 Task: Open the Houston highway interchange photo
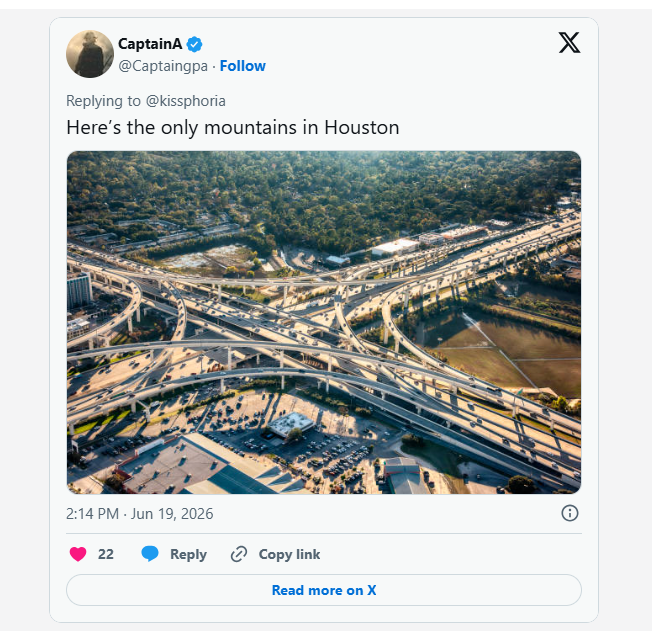(x=324, y=322)
